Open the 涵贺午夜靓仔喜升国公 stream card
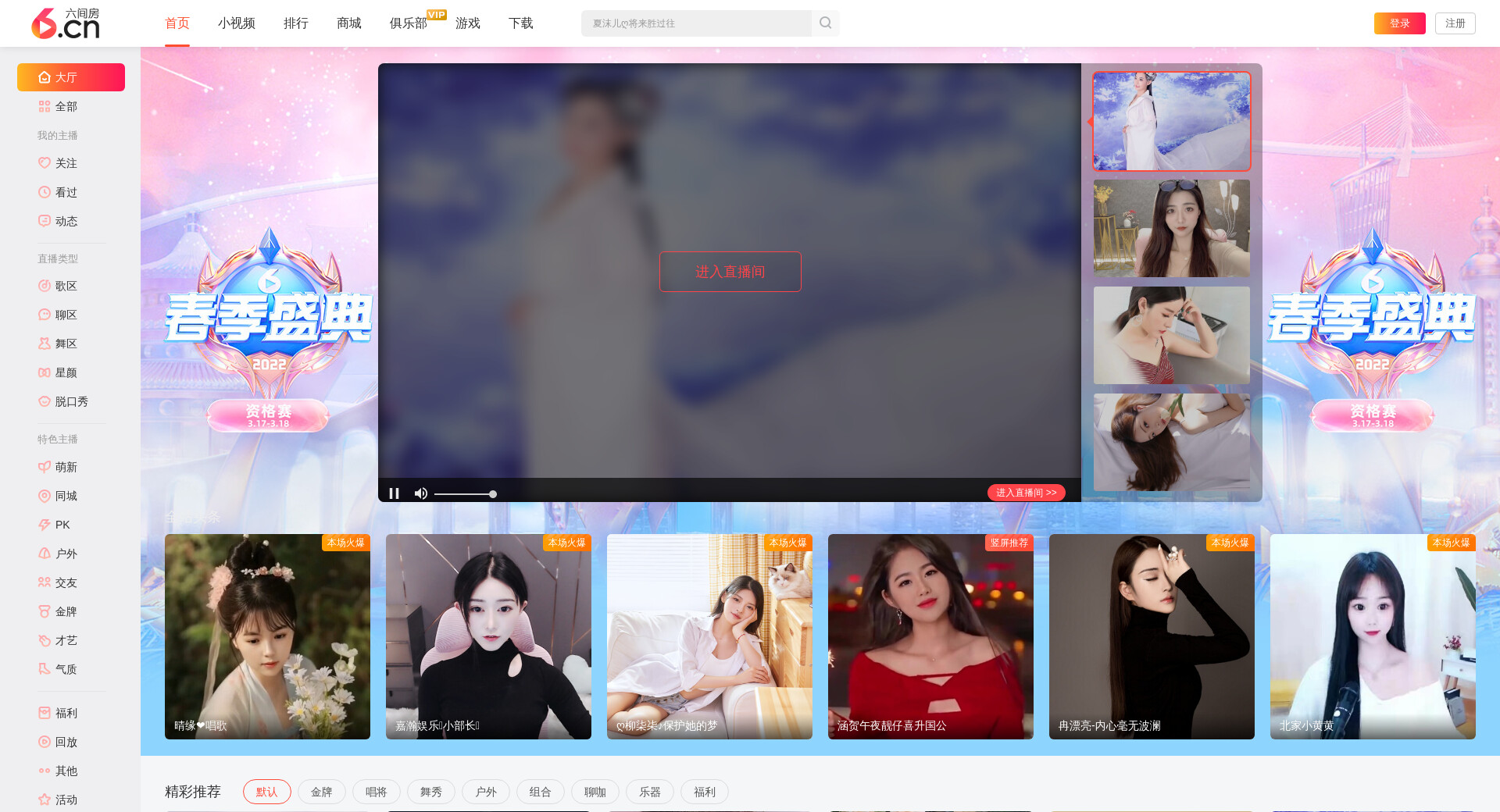1500x812 pixels. coord(930,636)
